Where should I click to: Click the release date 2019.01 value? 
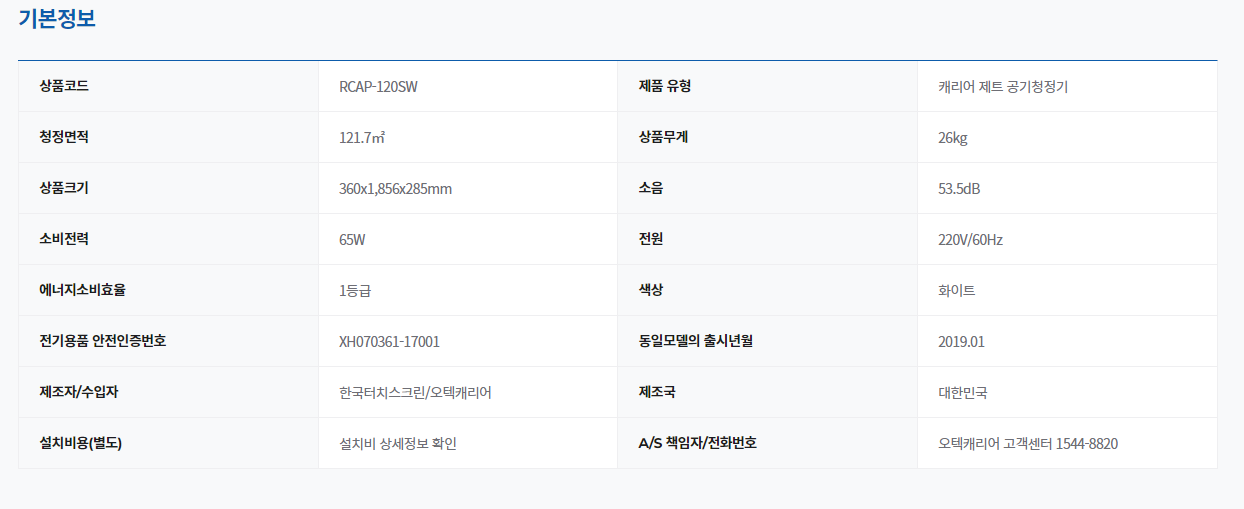[x=961, y=342]
